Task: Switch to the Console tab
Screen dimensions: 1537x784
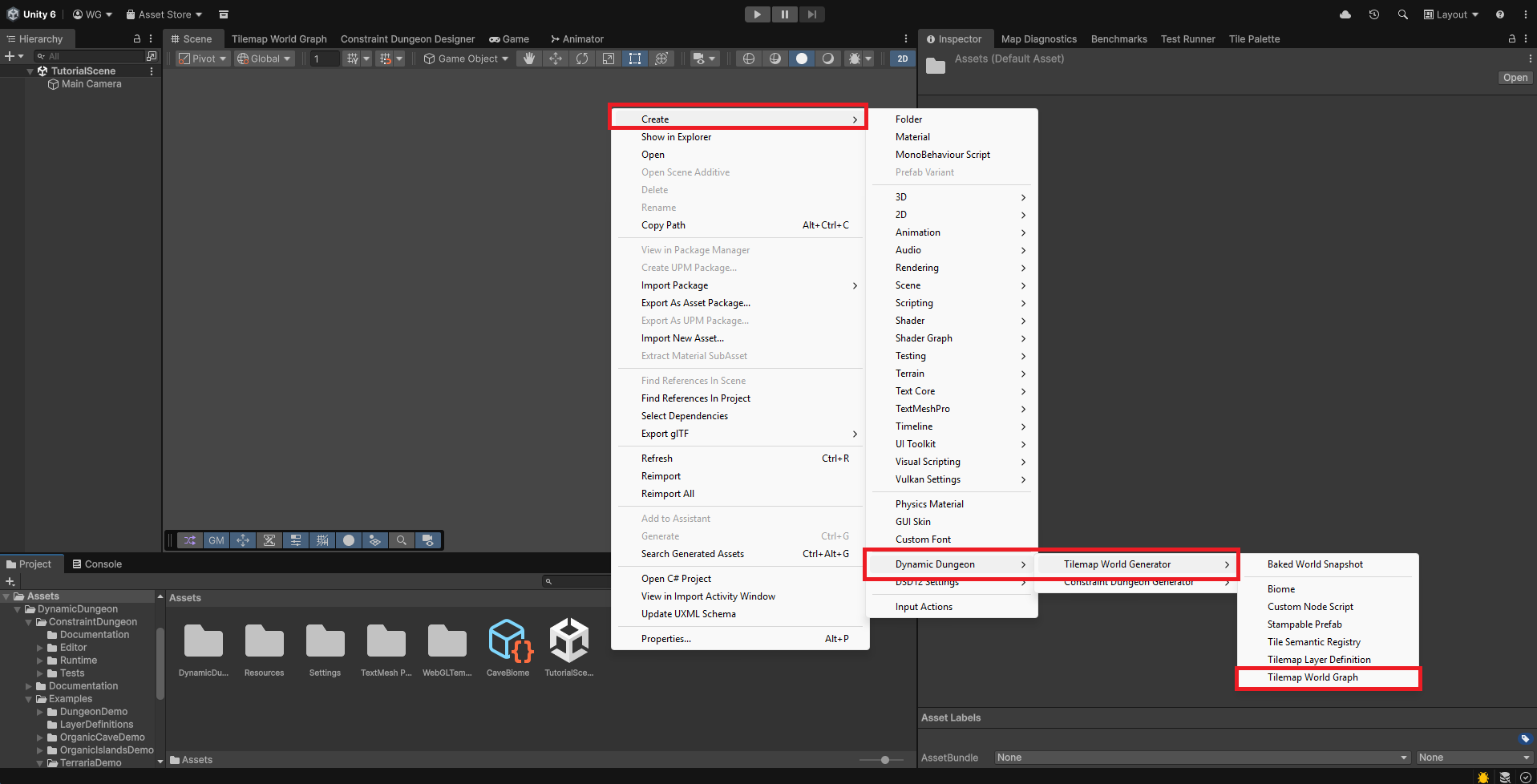Action: pyautogui.click(x=97, y=564)
